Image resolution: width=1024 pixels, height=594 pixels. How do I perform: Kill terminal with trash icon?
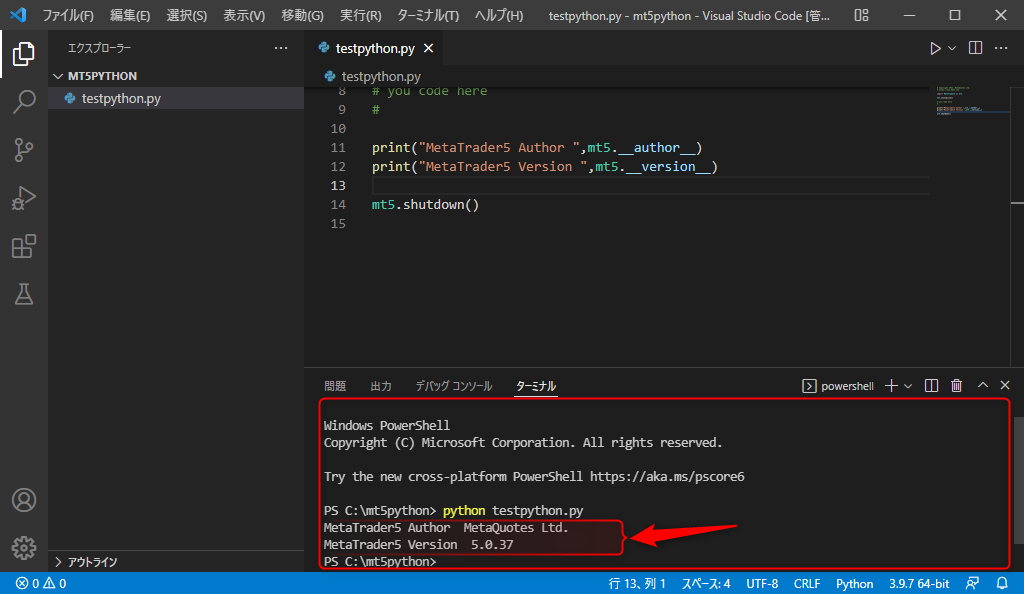click(x=957, y=386)
